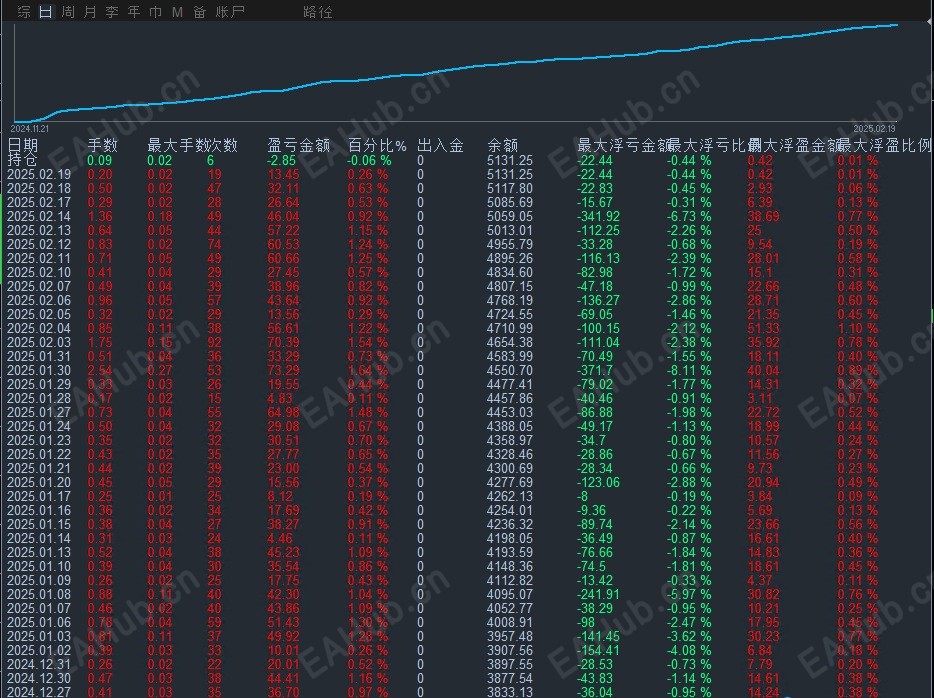Open the 备 notes icon
Screen dimensions: 934x698
pos(199,13)
